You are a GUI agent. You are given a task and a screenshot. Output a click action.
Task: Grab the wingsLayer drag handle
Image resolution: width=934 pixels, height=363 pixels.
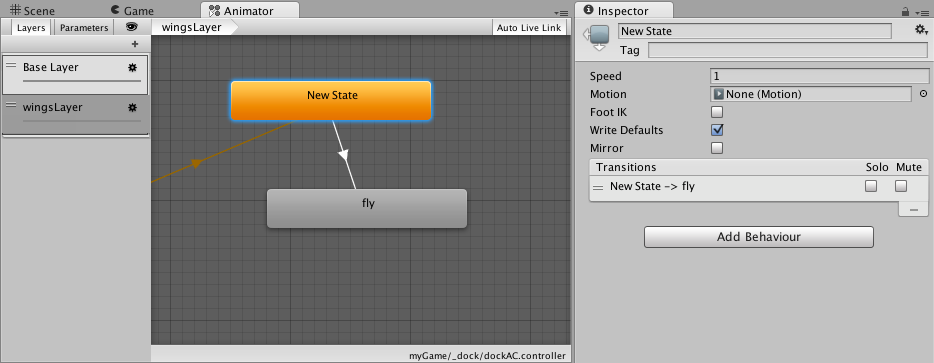(x=11, y=106)
